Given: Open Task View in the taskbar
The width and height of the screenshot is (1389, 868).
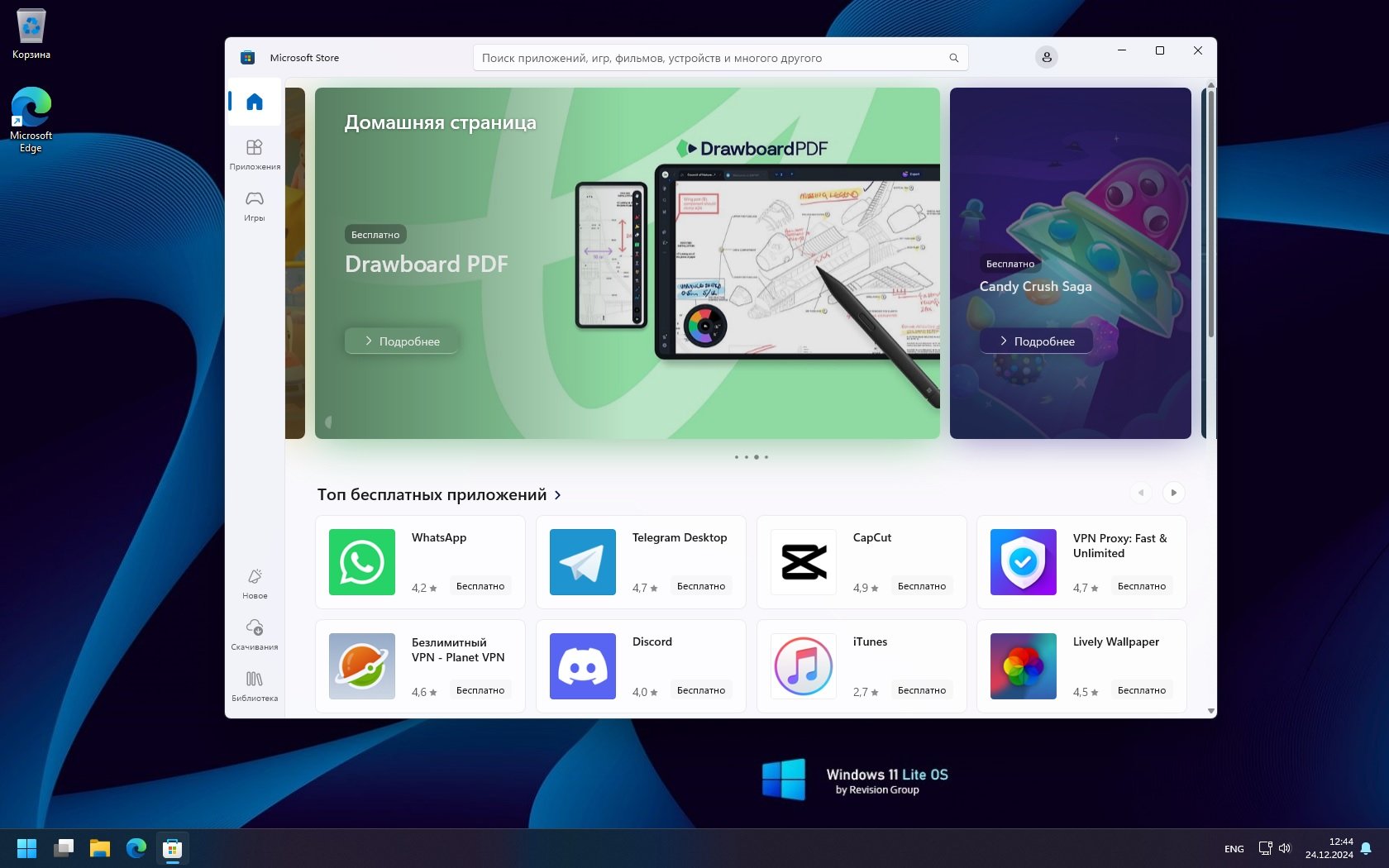Looking at the screenshot, I should tap(64, 848).
